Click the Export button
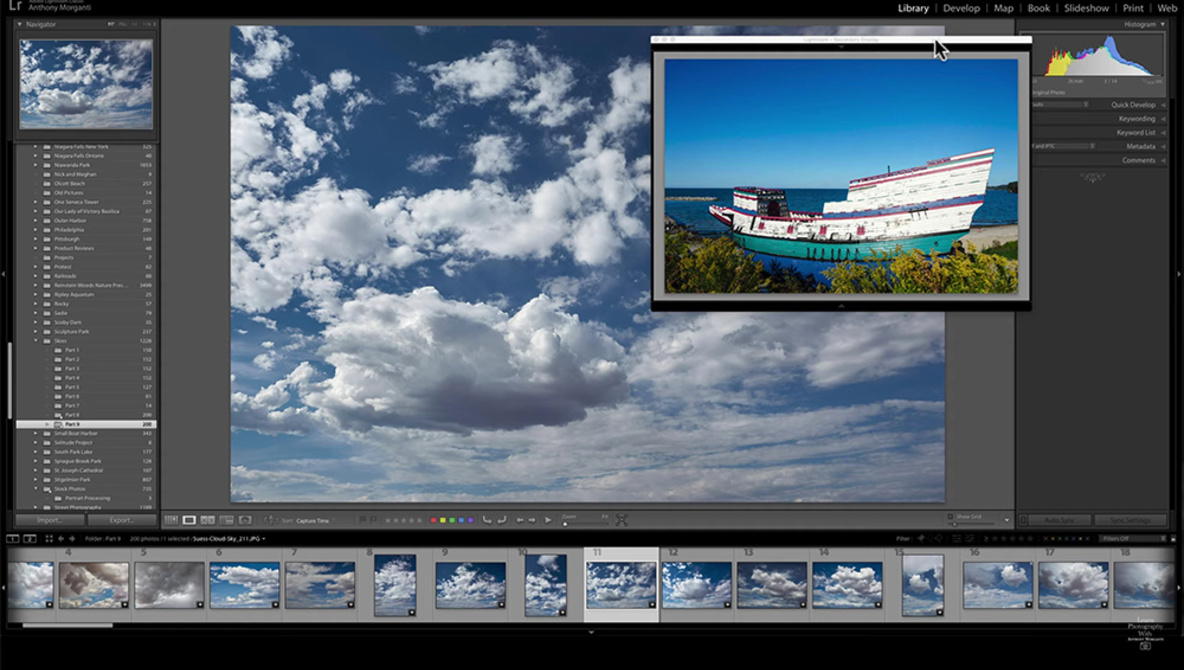This screenshot has height=670, width=1184. [x=121, y=520]
